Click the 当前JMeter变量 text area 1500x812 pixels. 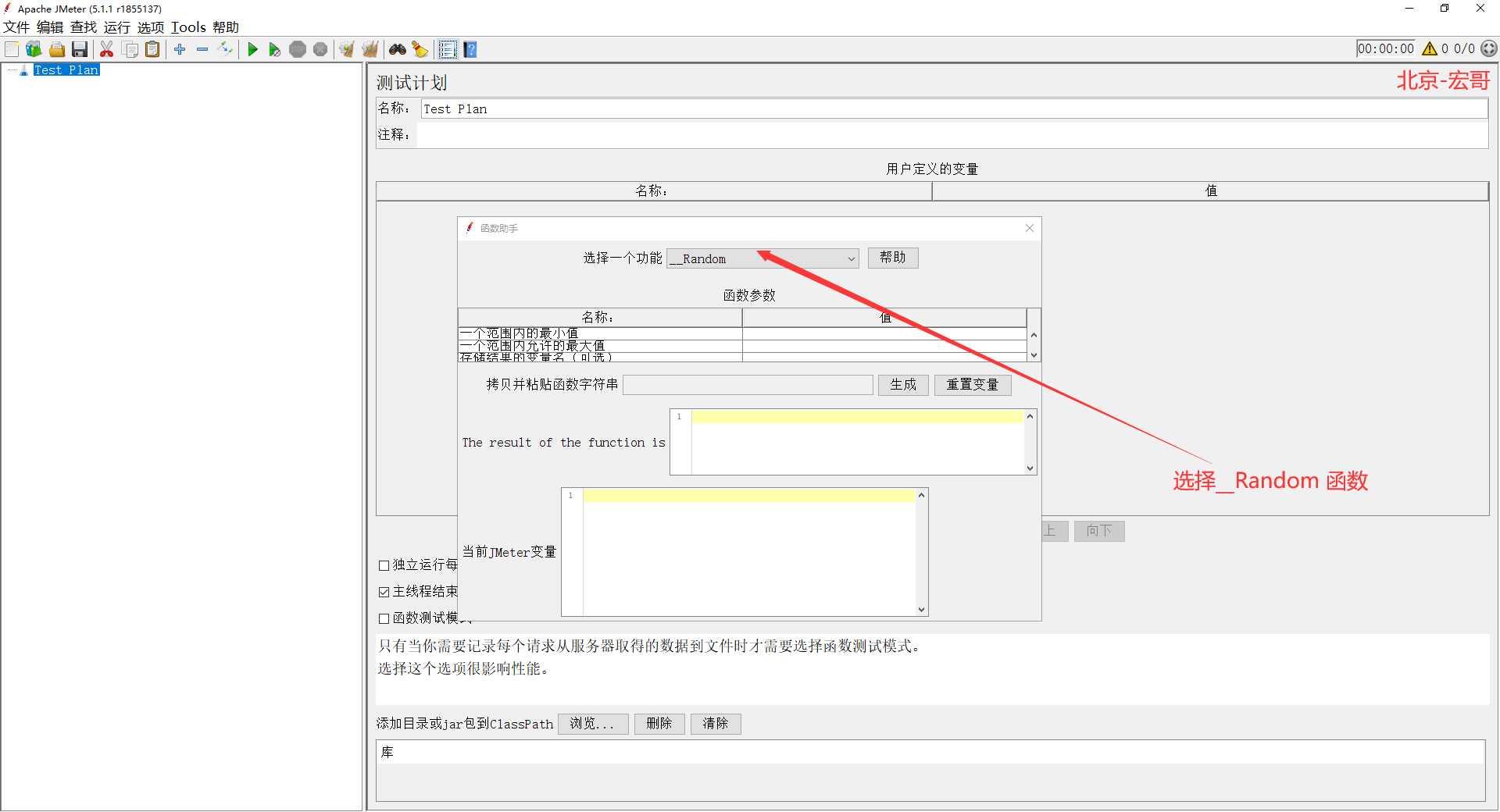coord(748,552)
